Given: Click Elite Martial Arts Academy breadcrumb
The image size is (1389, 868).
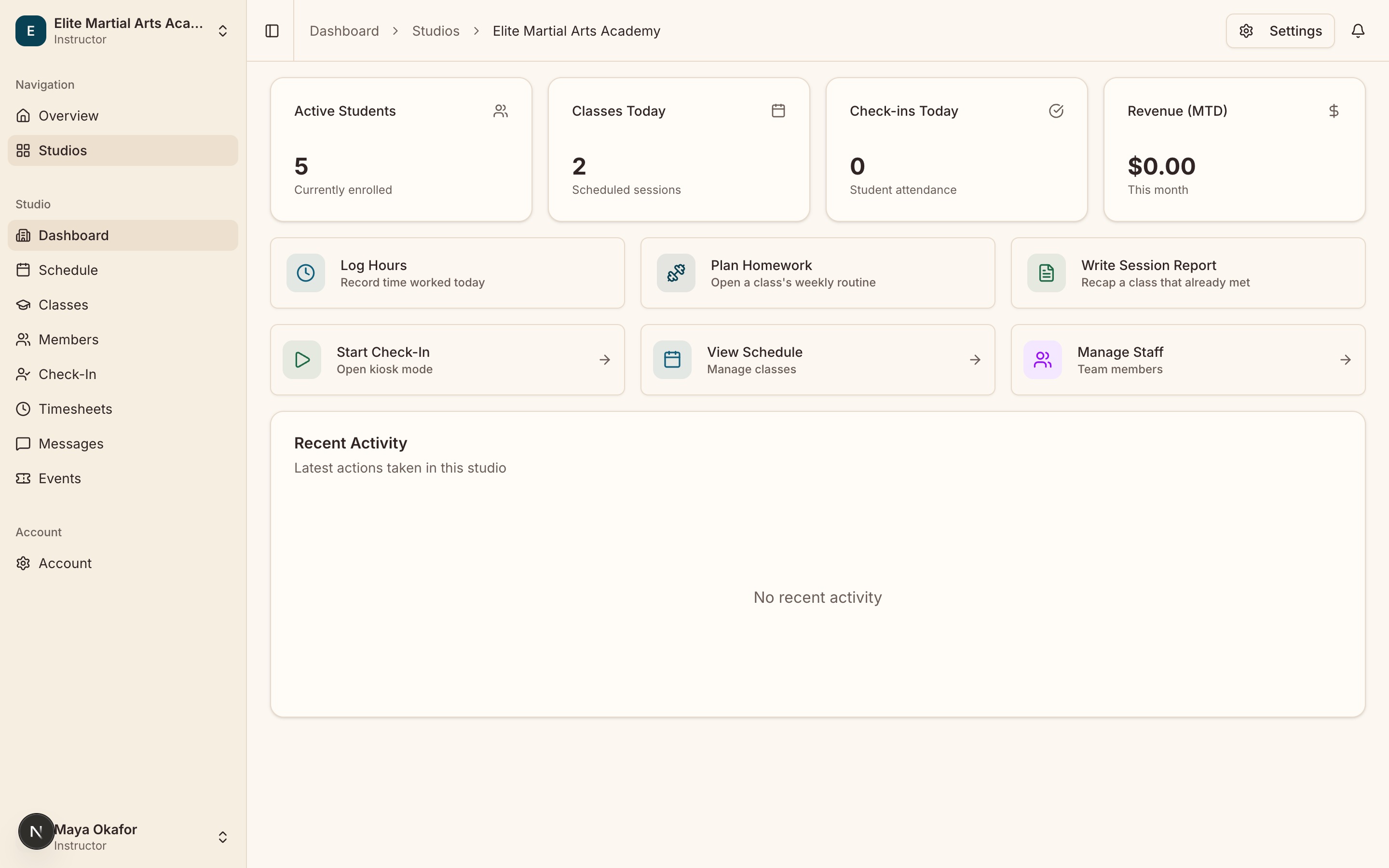Looking at the screenshot, I should click(x=576, y=31).
